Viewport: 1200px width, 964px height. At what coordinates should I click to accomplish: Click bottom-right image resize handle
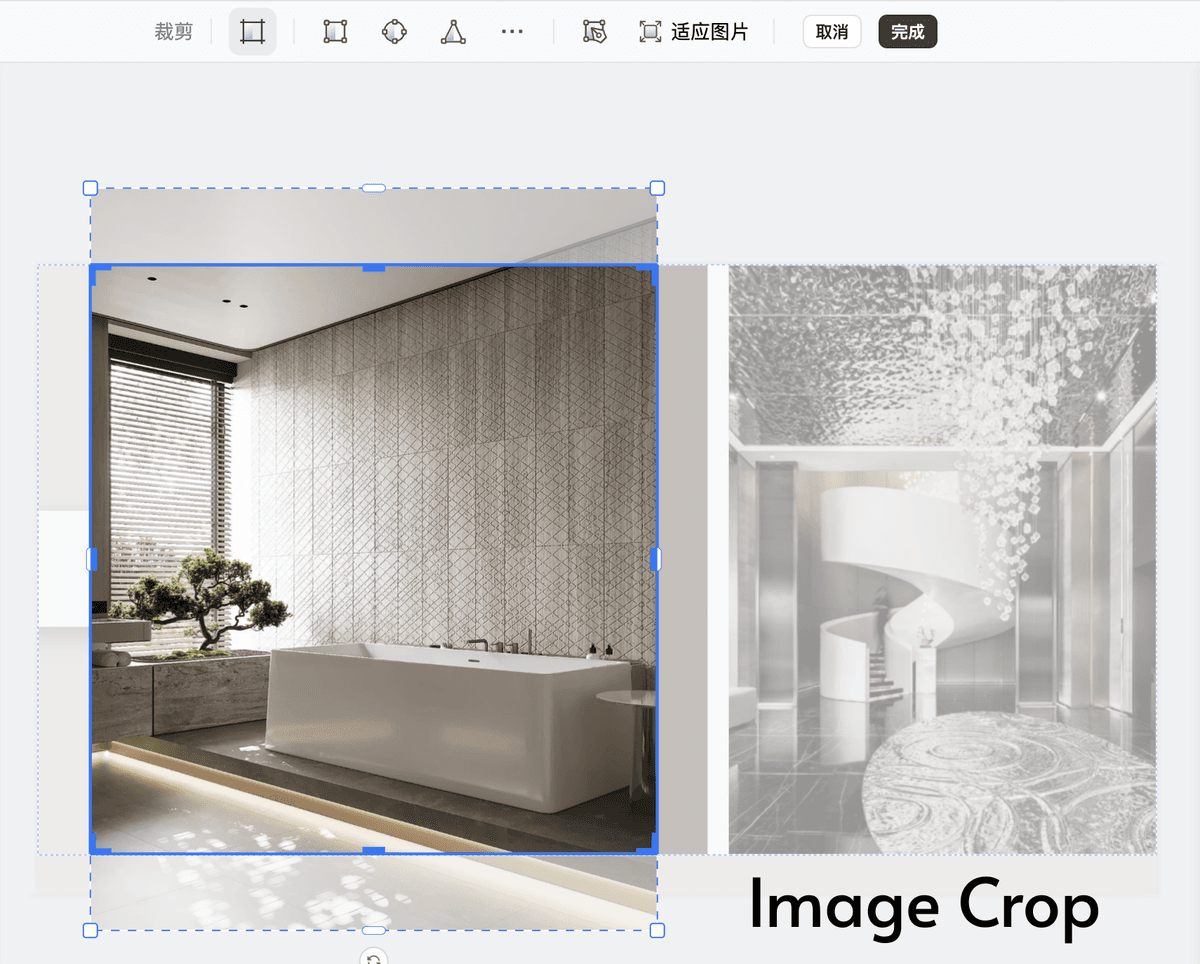click(x=657, y=931)
